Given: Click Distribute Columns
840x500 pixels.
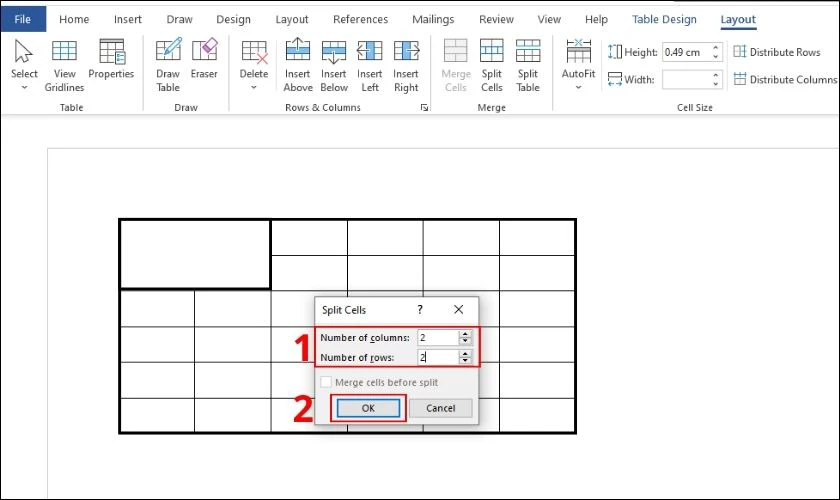Looking at the screenshot, I should [x=785, y=79].
